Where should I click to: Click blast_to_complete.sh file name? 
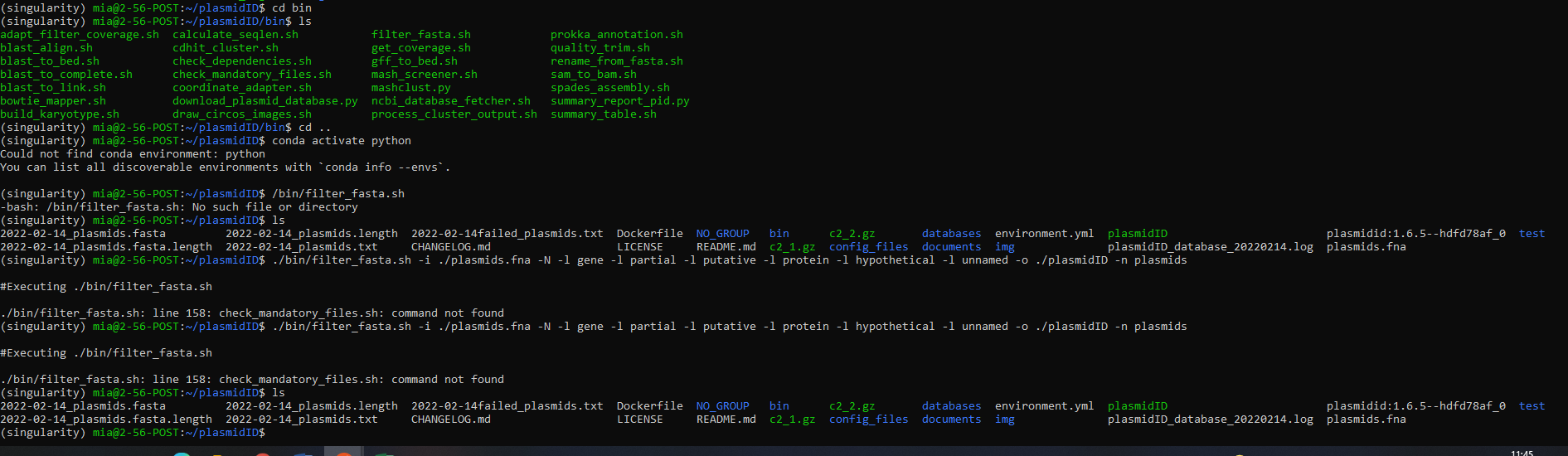[x=66, y=75]
